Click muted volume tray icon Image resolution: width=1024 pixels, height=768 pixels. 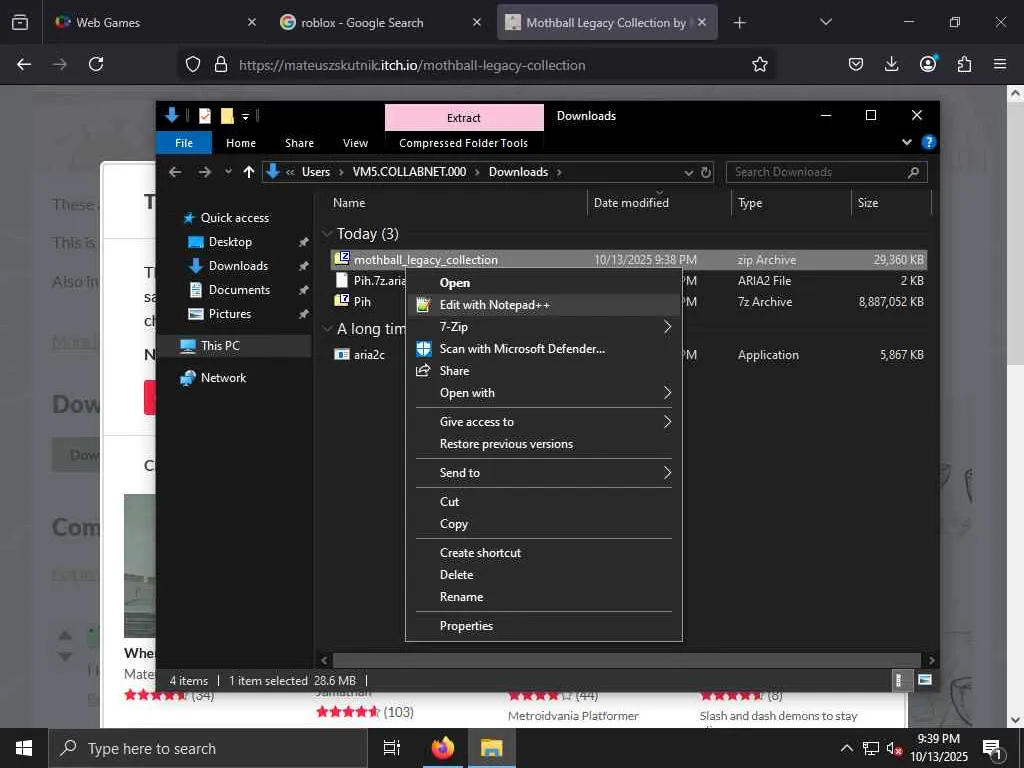894,748
